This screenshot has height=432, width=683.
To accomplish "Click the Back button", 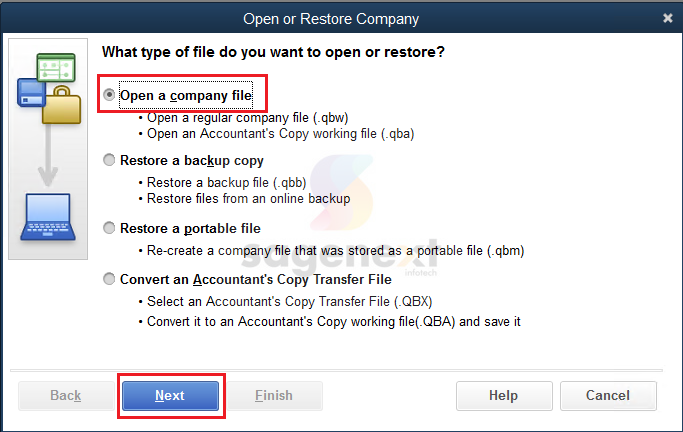I will coord(66,395).
